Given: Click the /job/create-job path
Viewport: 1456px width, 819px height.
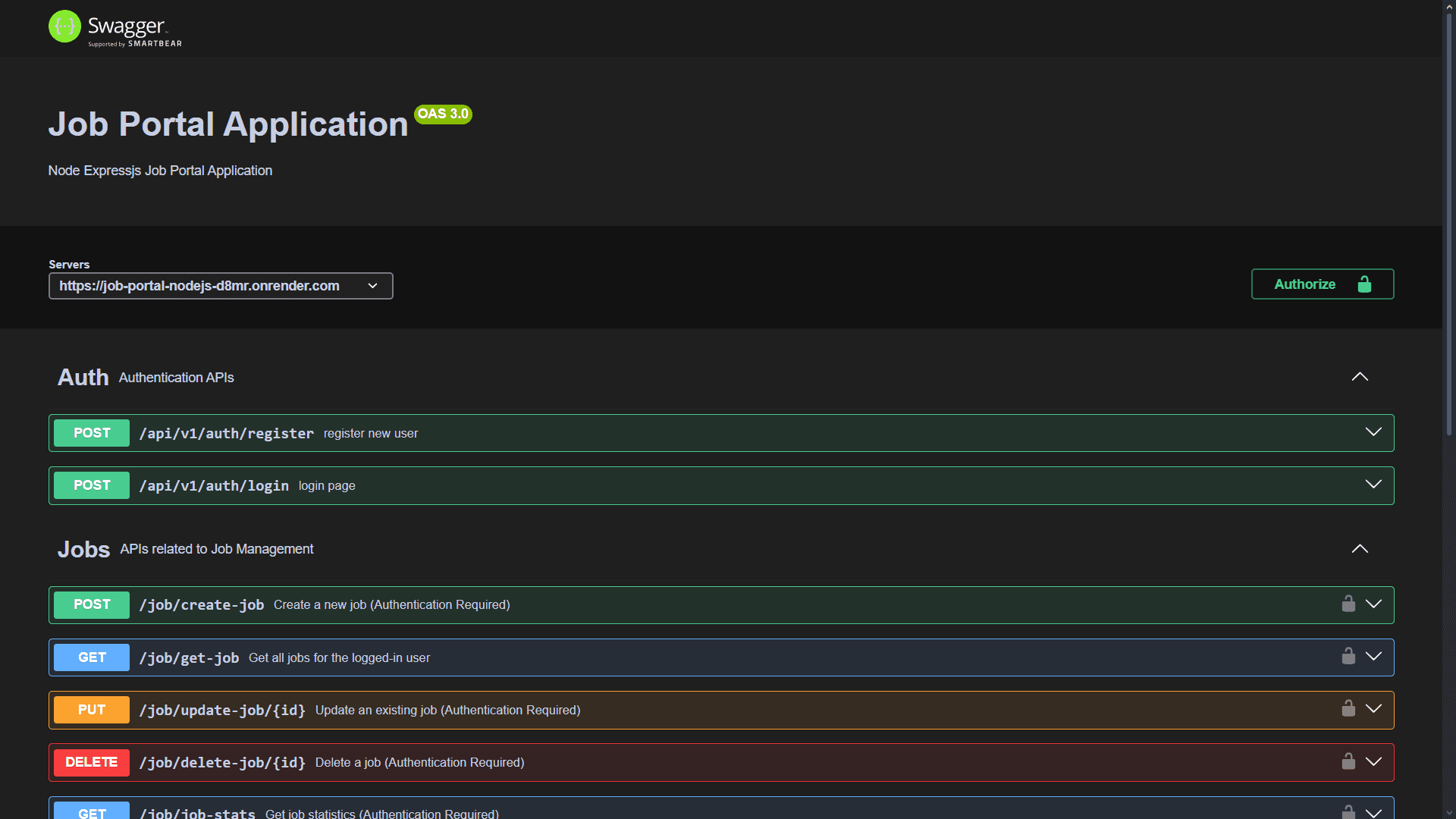Looking at the screenshot, I should tap(202, 605).
